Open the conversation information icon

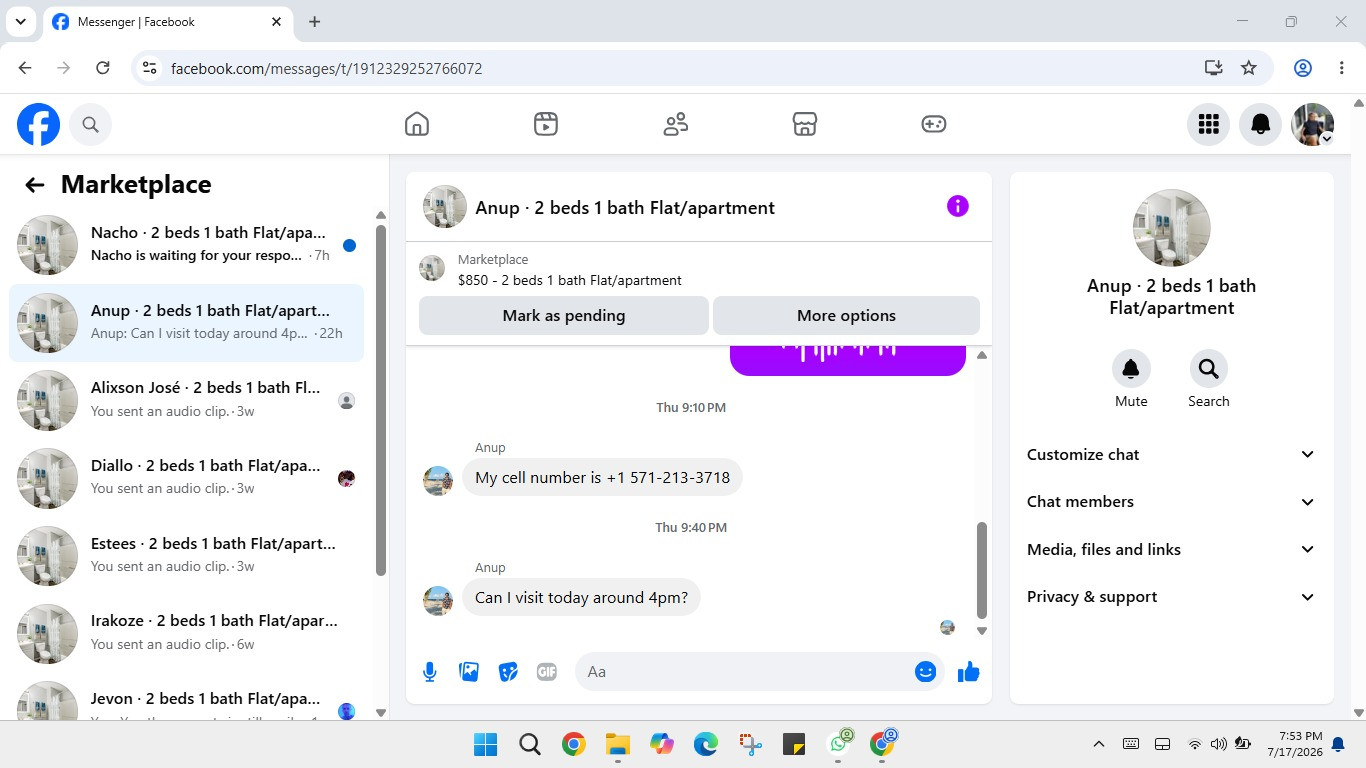click(958, 206)
